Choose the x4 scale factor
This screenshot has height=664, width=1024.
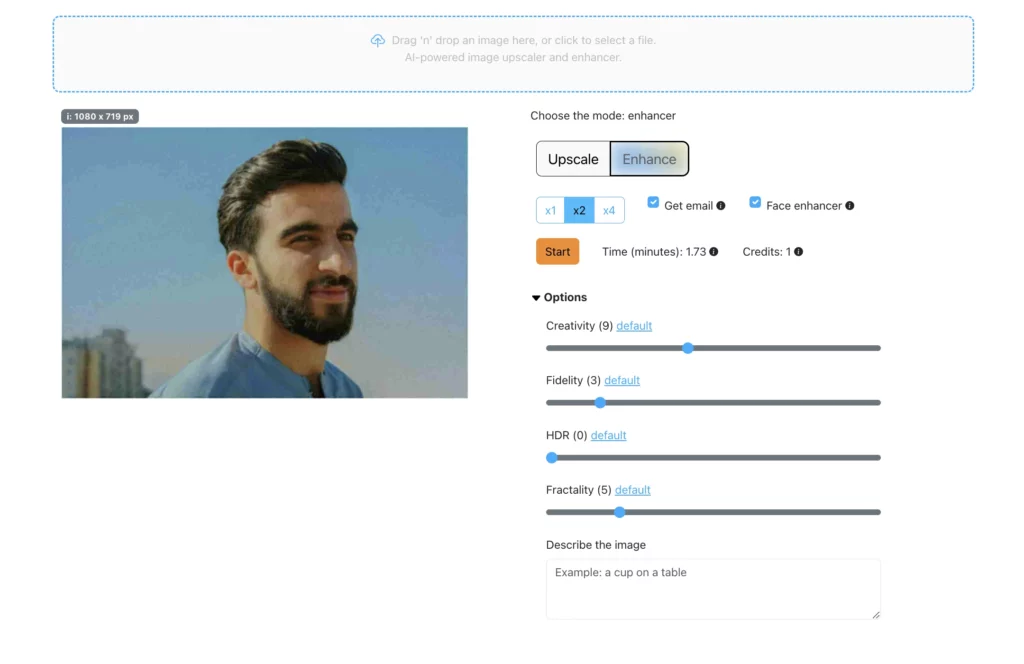[610, 210]
